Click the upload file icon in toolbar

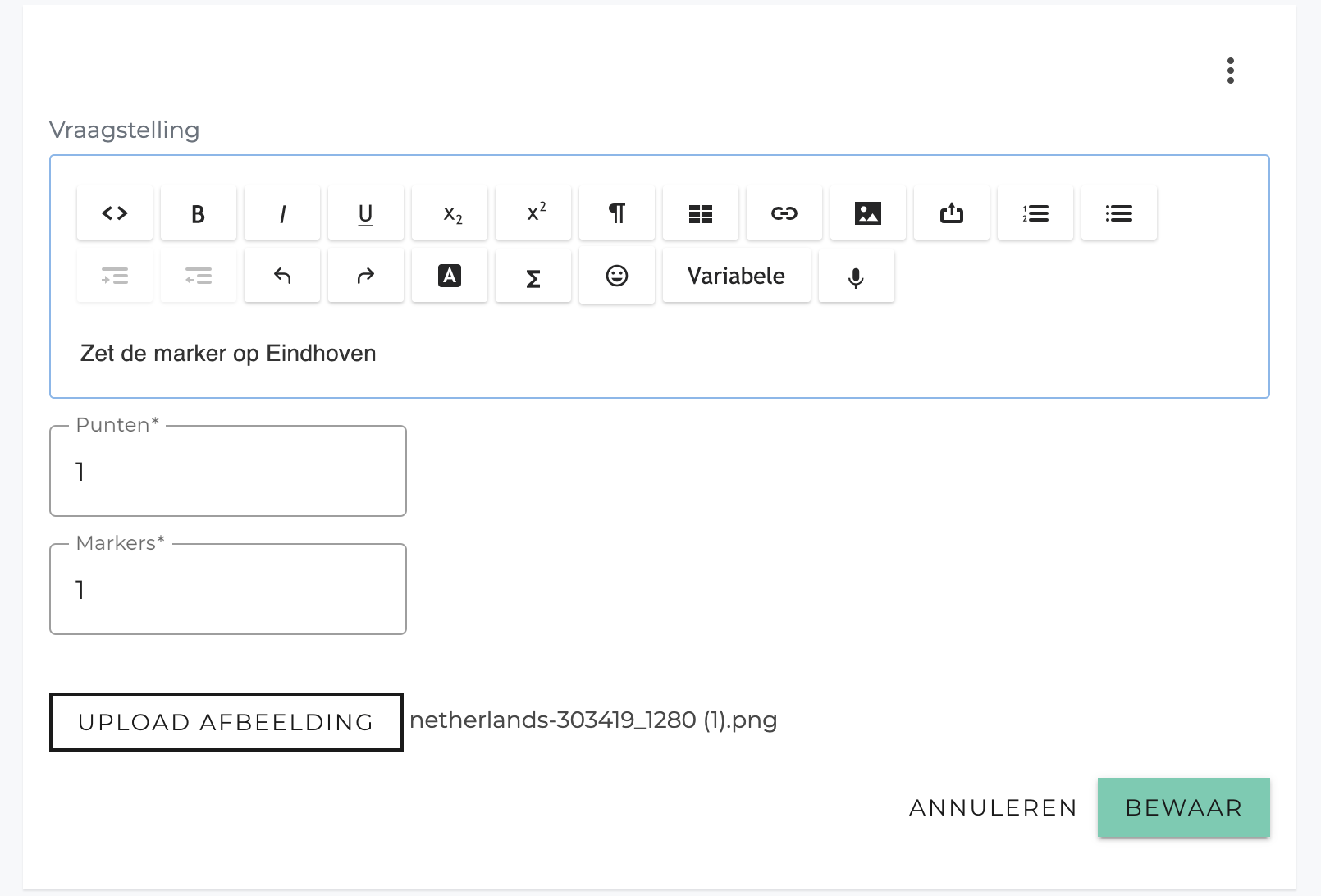point(952,213)
